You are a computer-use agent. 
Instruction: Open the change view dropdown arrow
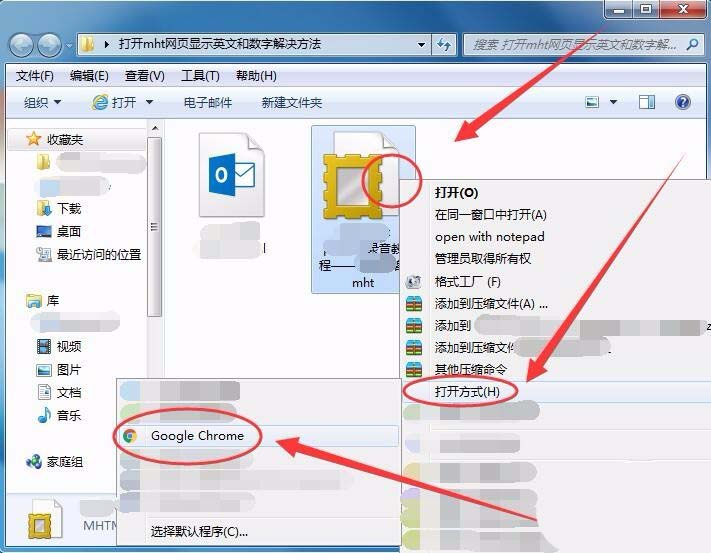pyautogui.click(x=614, y=102)
